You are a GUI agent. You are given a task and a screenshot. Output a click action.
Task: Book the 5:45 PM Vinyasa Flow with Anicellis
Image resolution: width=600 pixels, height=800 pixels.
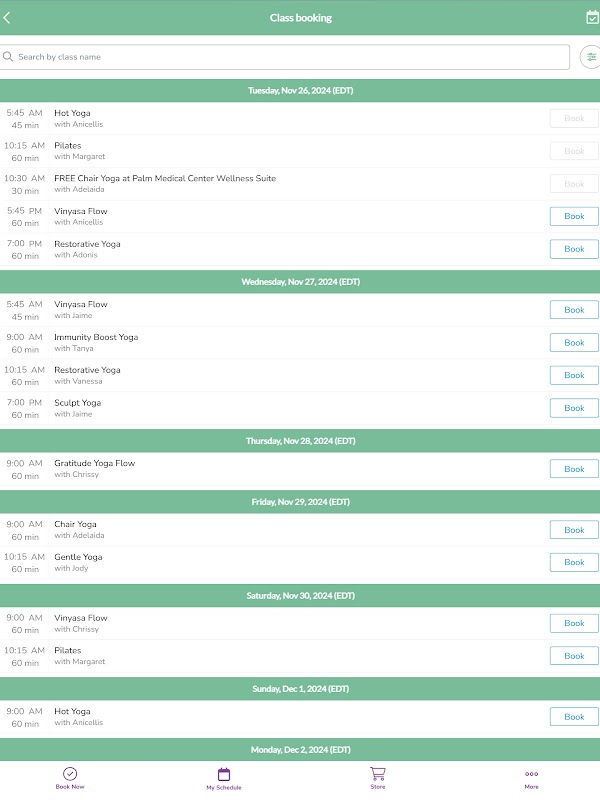coord(574,216)
